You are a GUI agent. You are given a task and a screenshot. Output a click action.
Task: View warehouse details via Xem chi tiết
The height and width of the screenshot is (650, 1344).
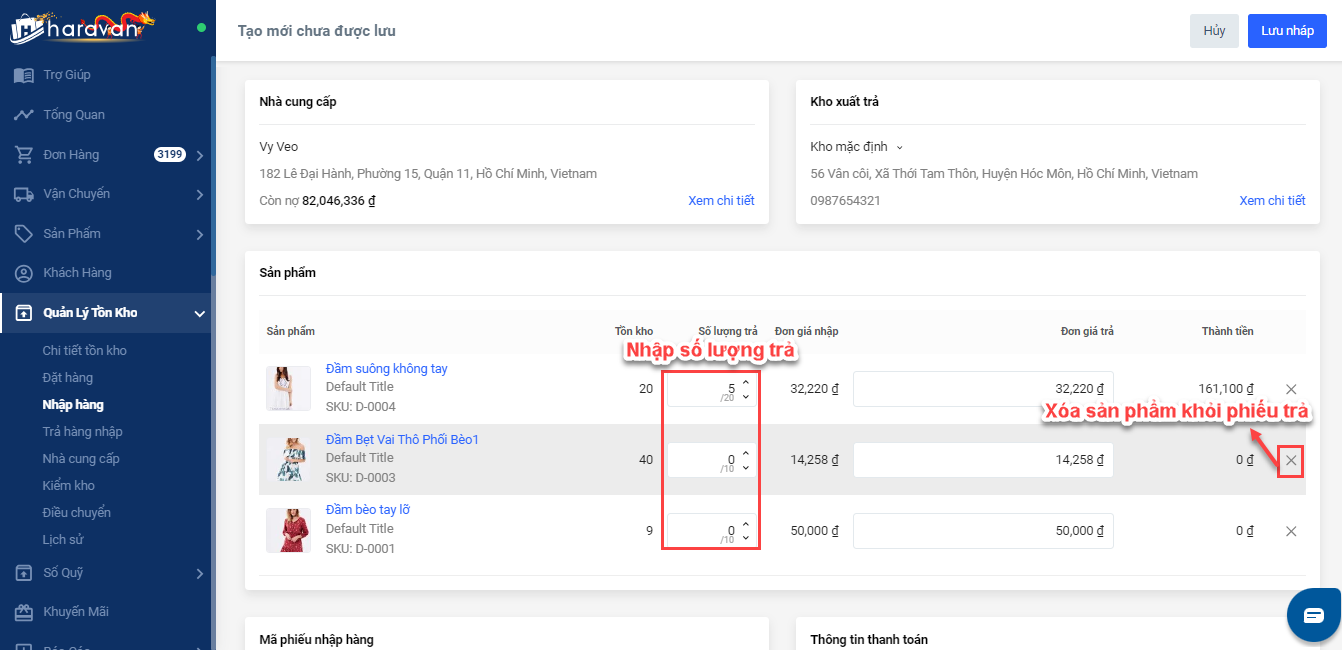click(x=1272, y=201)
